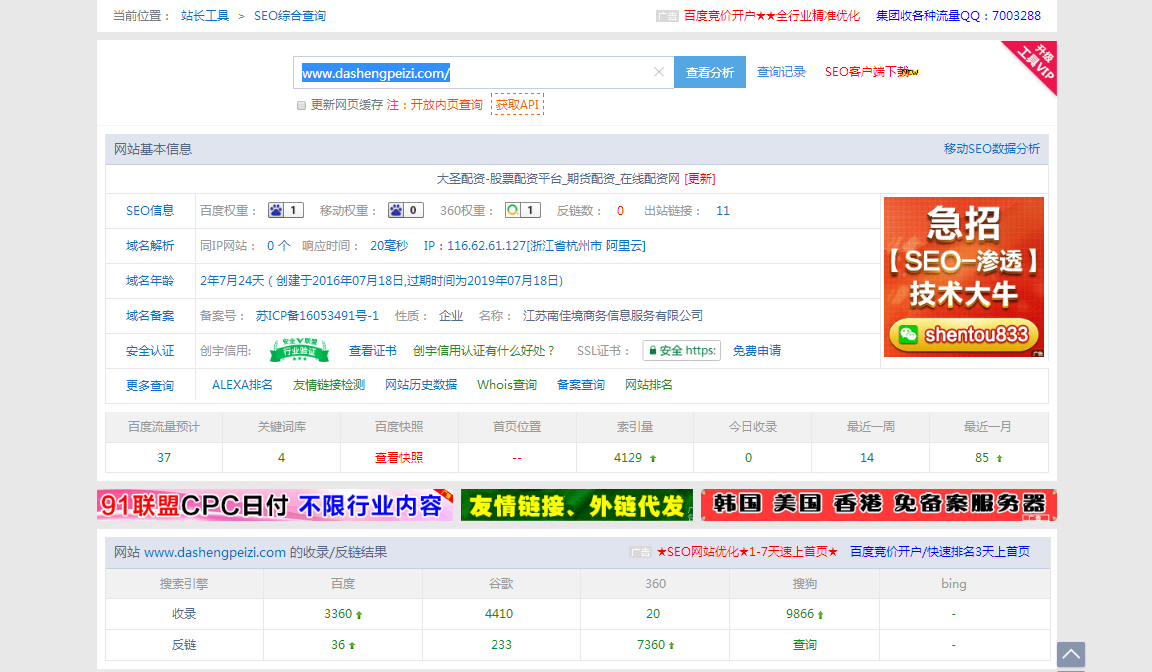This screenshot has width=1152, height=672.
Task: Open the 查询记录 link
Action: 781,72
